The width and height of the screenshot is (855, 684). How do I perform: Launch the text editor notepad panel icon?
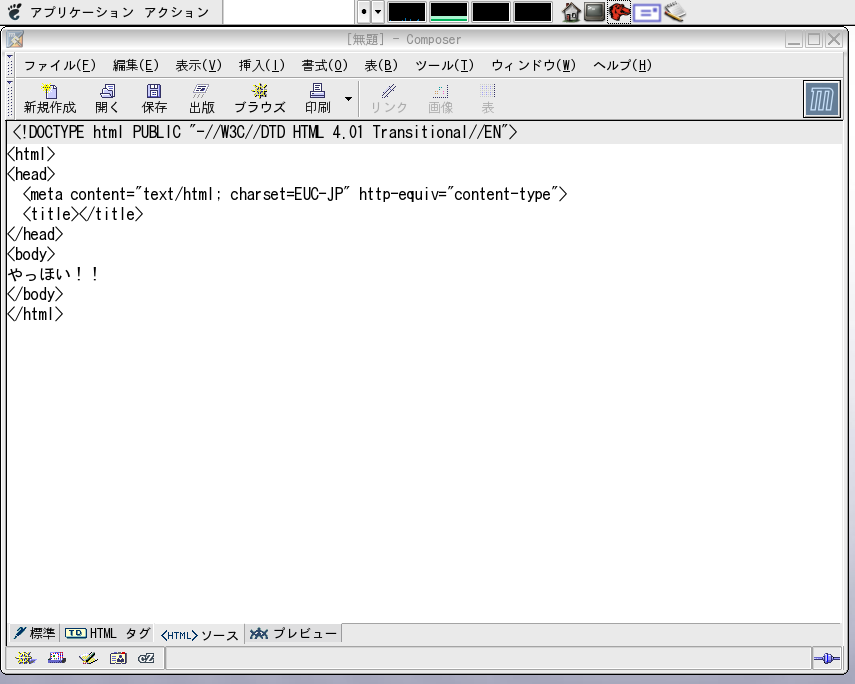click(x=675, y=12)
